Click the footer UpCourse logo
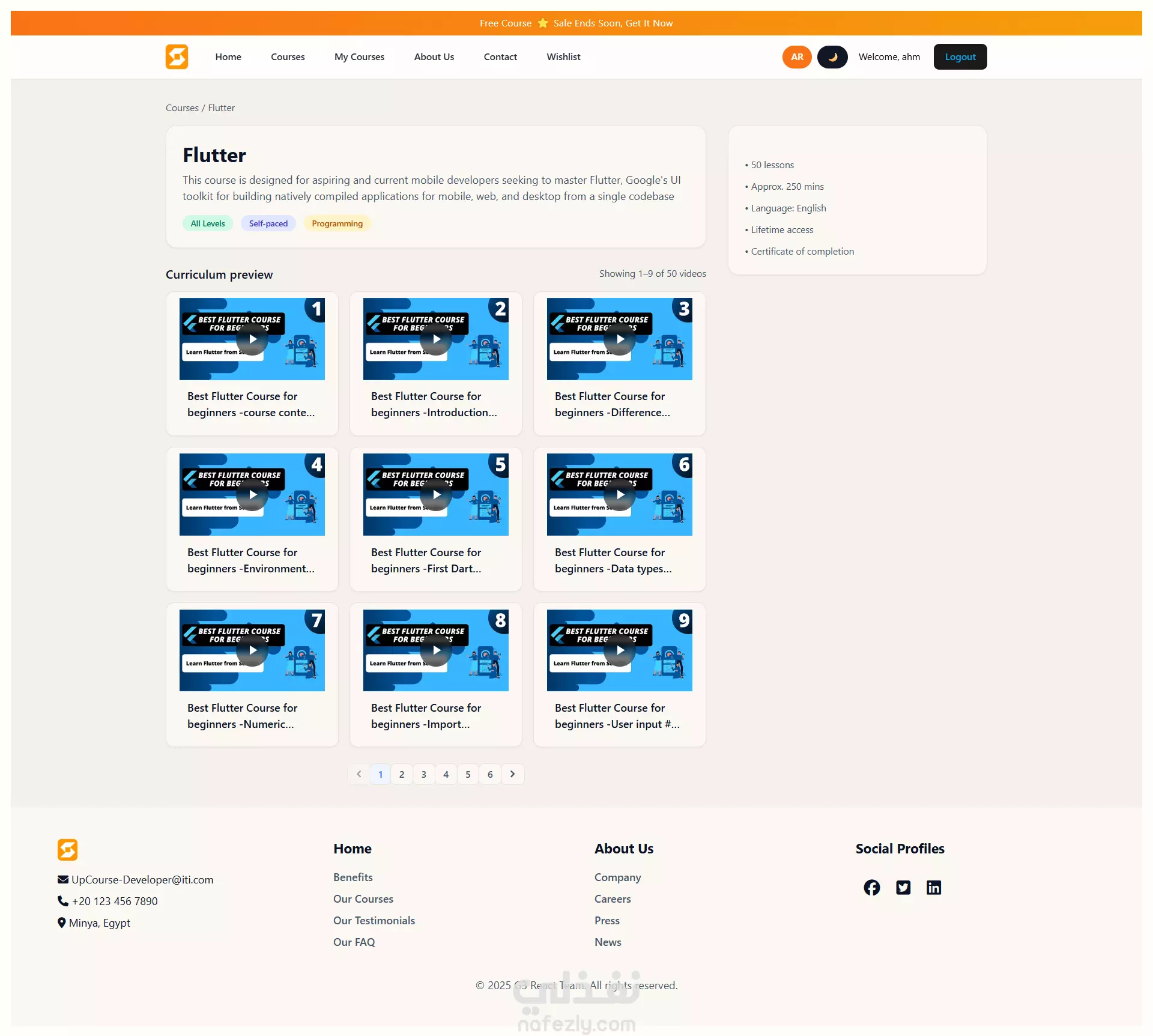This screenshot has width=1153, height=1036. pyautogui.click(x=67, y=849)
